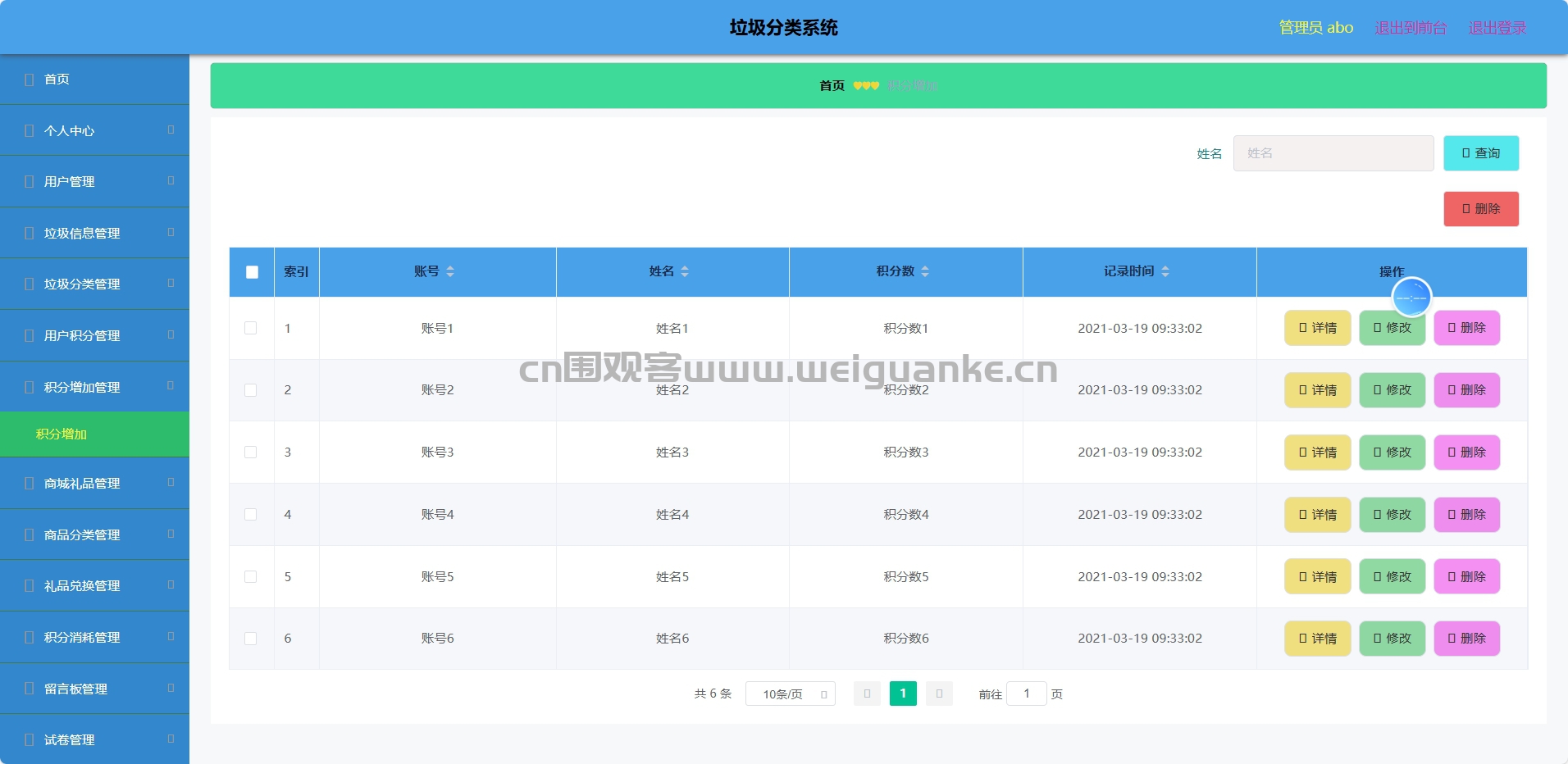The height and width of the screenshot is (764, 1568).
Task: Expand 垃圾分类管理 sidebar menu
Action: coord(94,284)
